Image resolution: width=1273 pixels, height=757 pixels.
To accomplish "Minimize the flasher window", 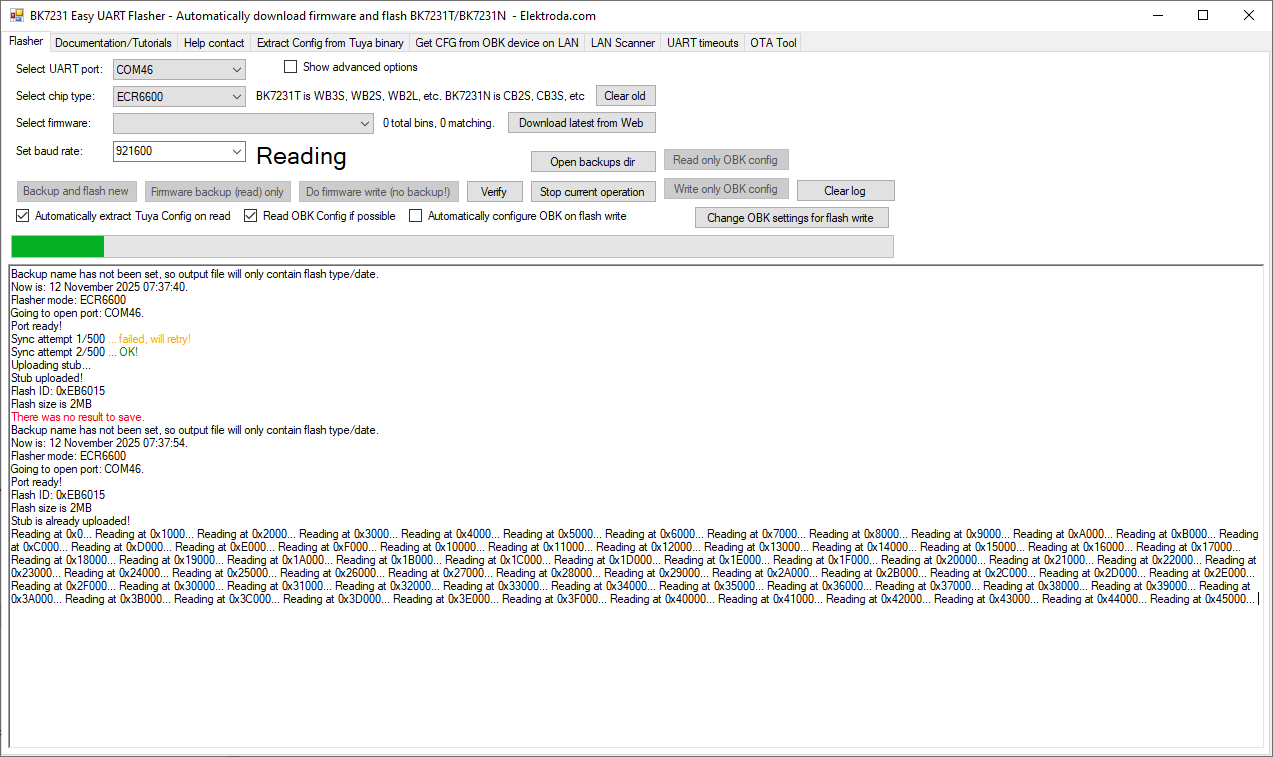I will coord(1158,15).
